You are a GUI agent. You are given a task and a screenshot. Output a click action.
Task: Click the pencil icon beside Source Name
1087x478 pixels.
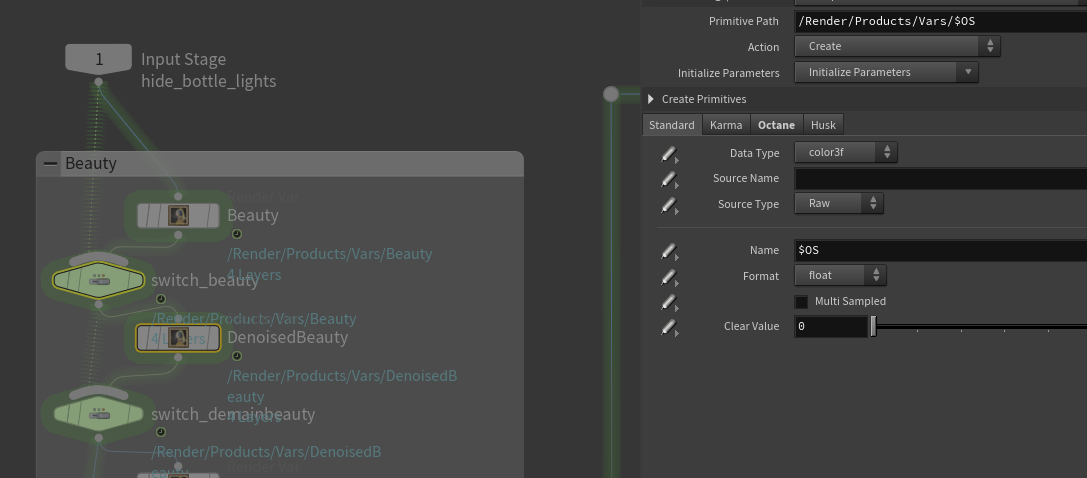668,179
